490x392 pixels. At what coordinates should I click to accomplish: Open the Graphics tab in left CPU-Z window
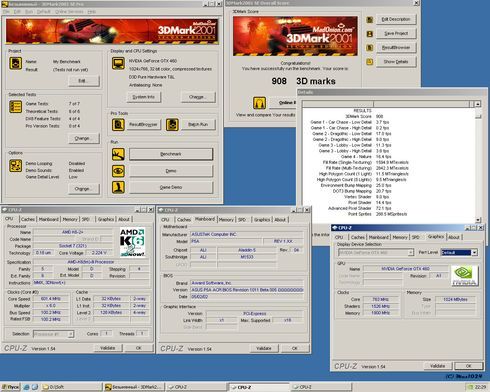pos(106,219)
